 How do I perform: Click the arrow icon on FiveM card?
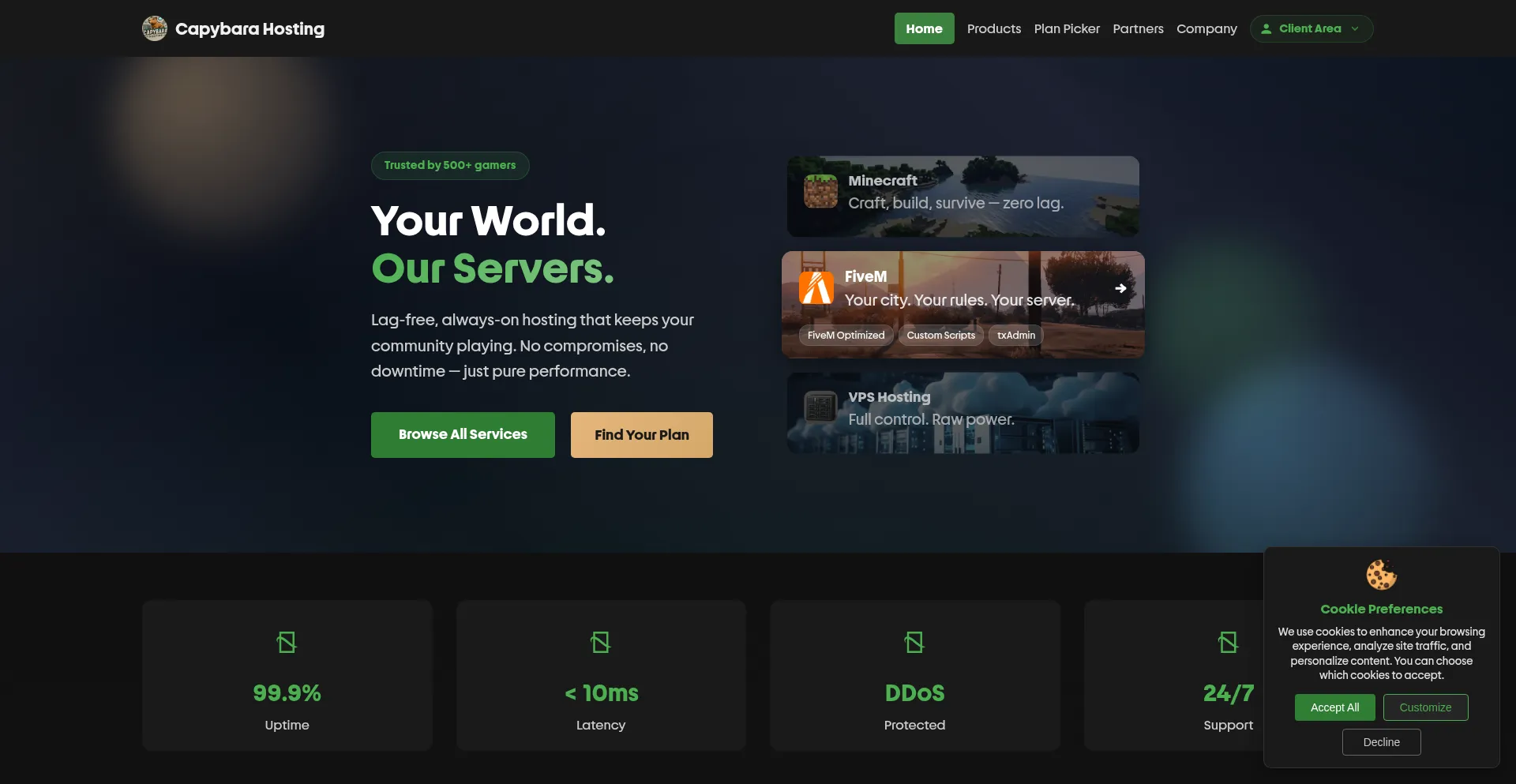click(1120, 288)
